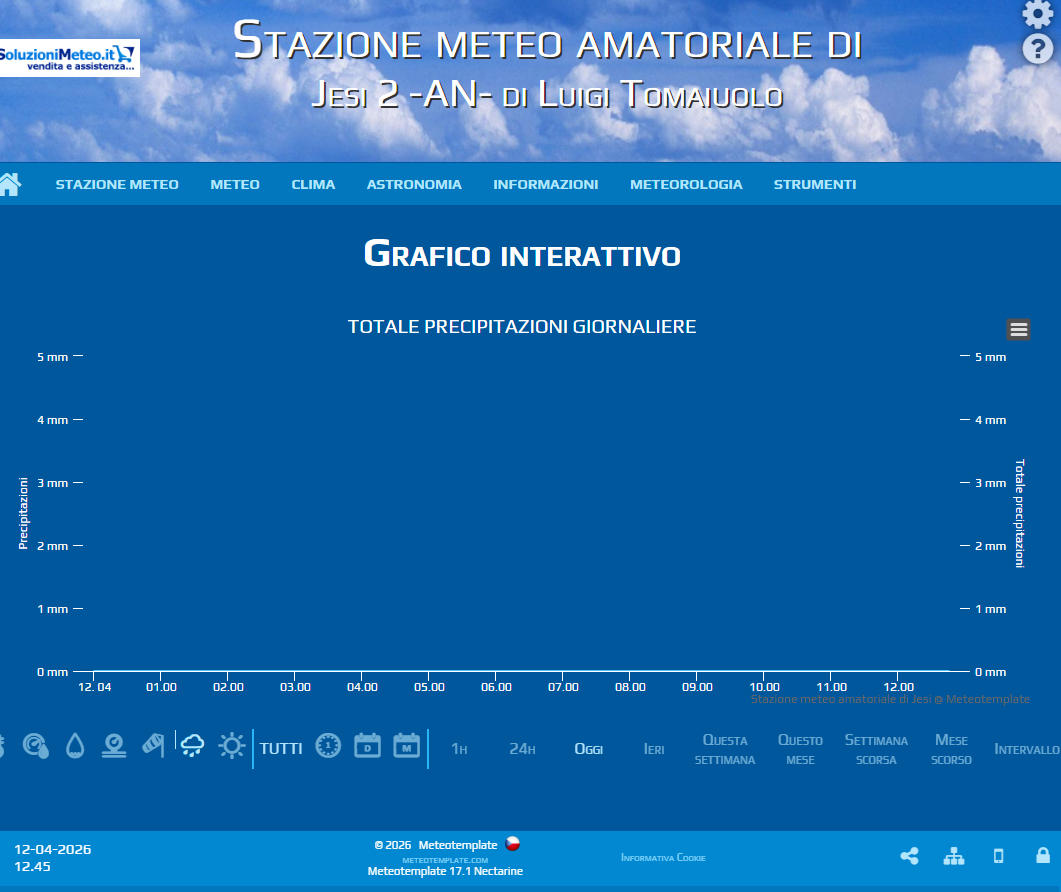Screen dimensions: 1061x892
Task: Open the sitemap icon in footer
Action: (x=954, y=856)
